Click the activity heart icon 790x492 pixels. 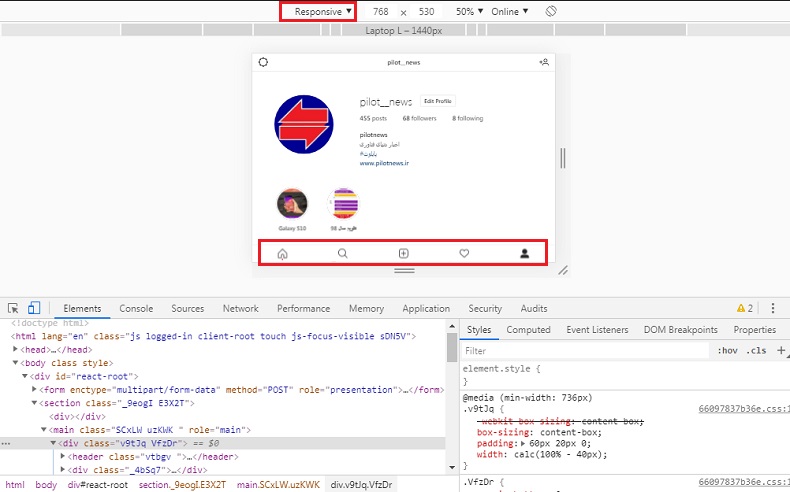pyautogui.click(x=464, y=253)
